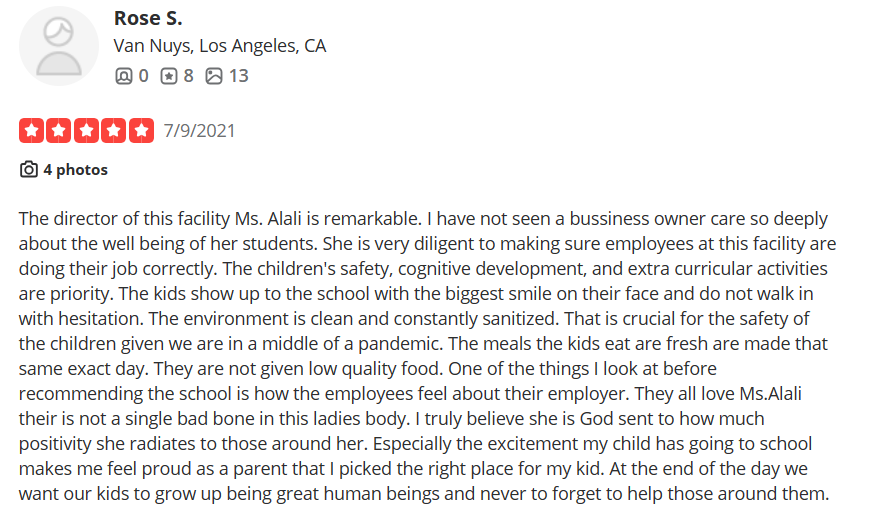Viewport: 872px width, 510px height.
Task: Click the friend count number 0
Action: click(x=143, y=76)
